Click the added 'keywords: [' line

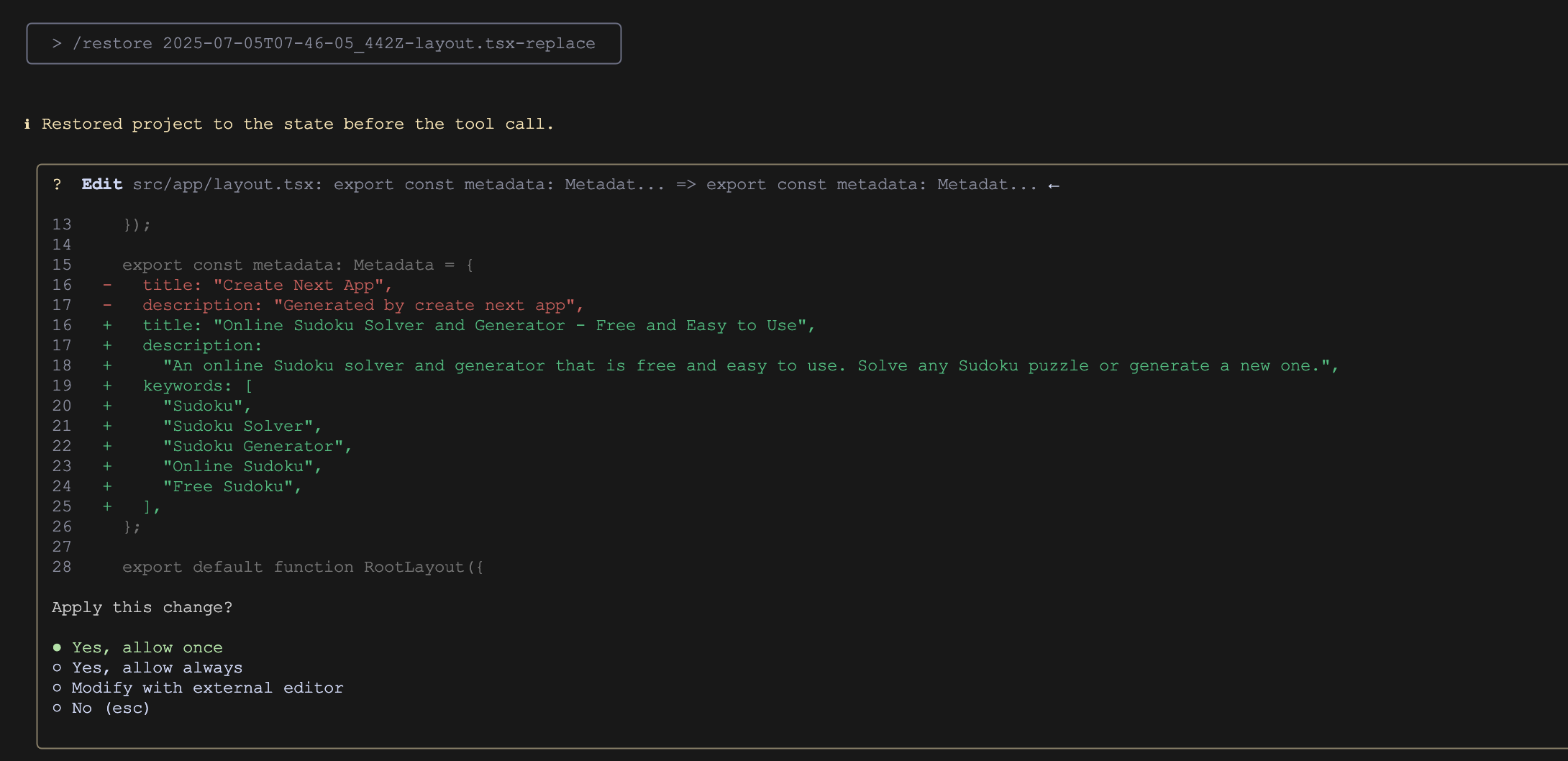198,386
